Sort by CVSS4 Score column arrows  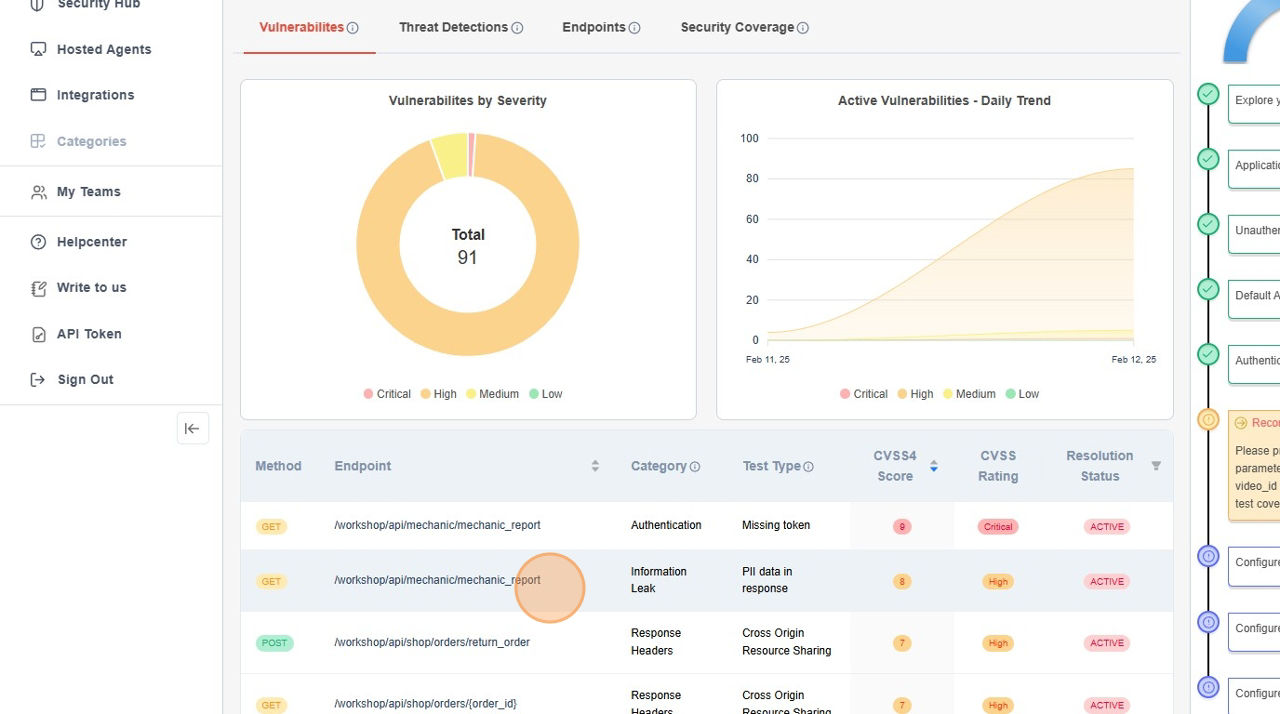(934, 466)
